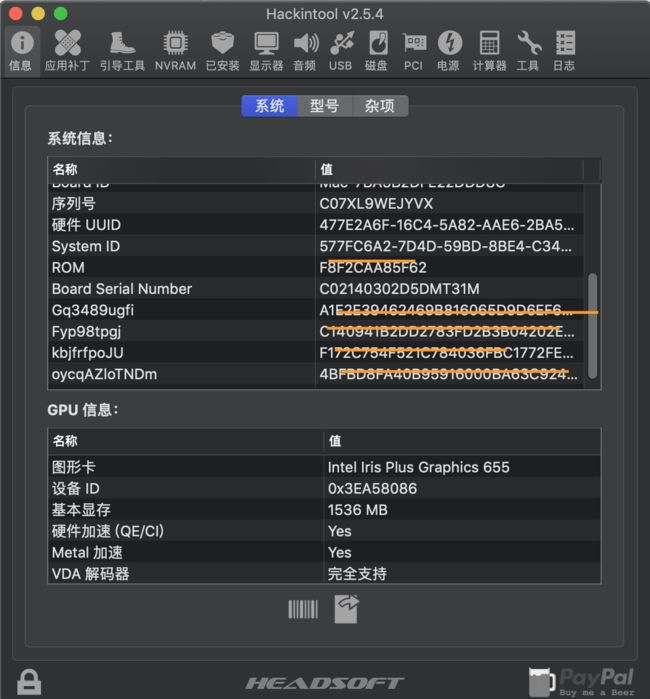Switch to the 型号 tab
Viewport: 650px width, 699px height.
coord(325,106)
